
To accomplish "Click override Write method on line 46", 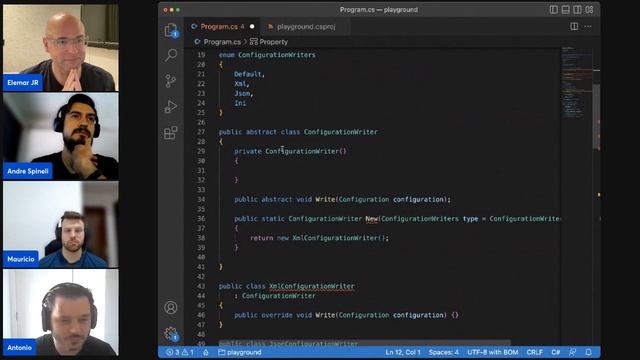I will pos(346,315).
